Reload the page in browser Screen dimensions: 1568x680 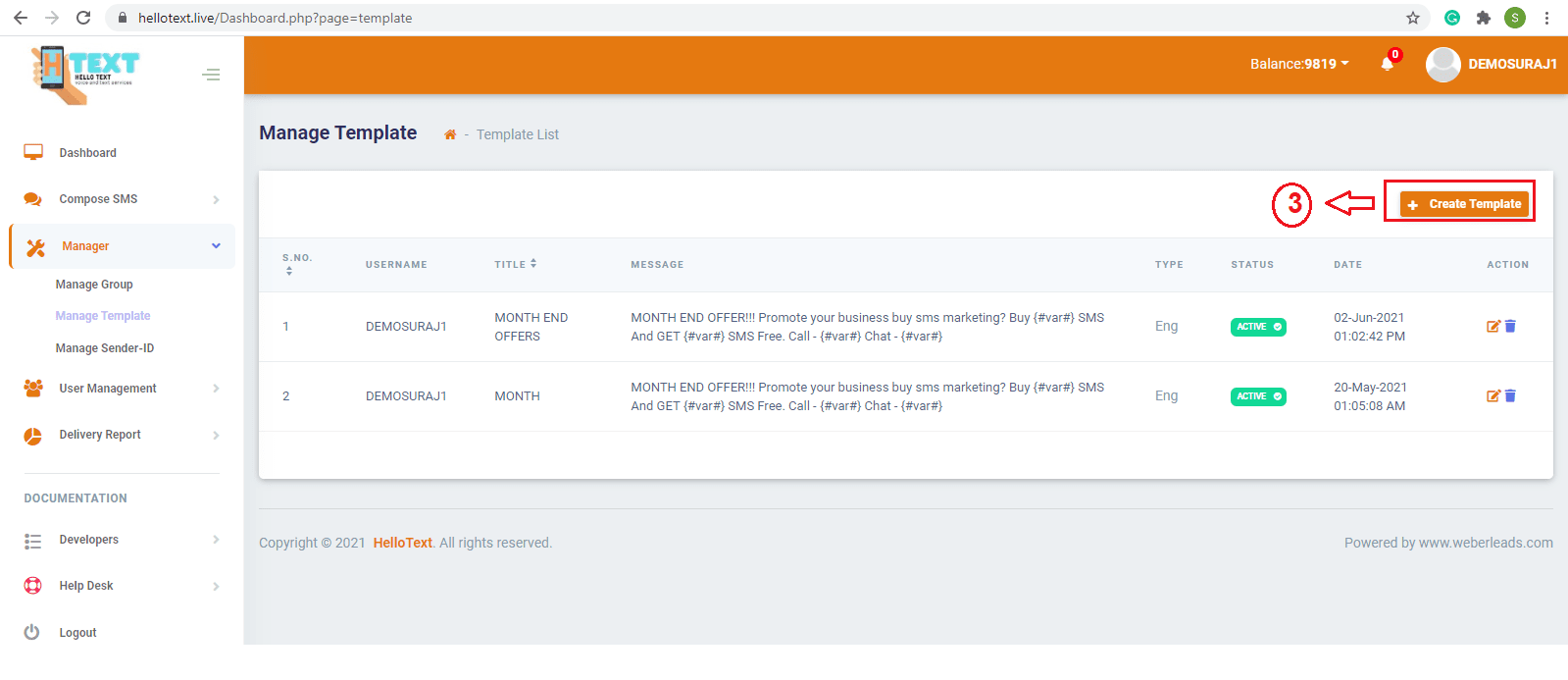[x=83, y=18]
